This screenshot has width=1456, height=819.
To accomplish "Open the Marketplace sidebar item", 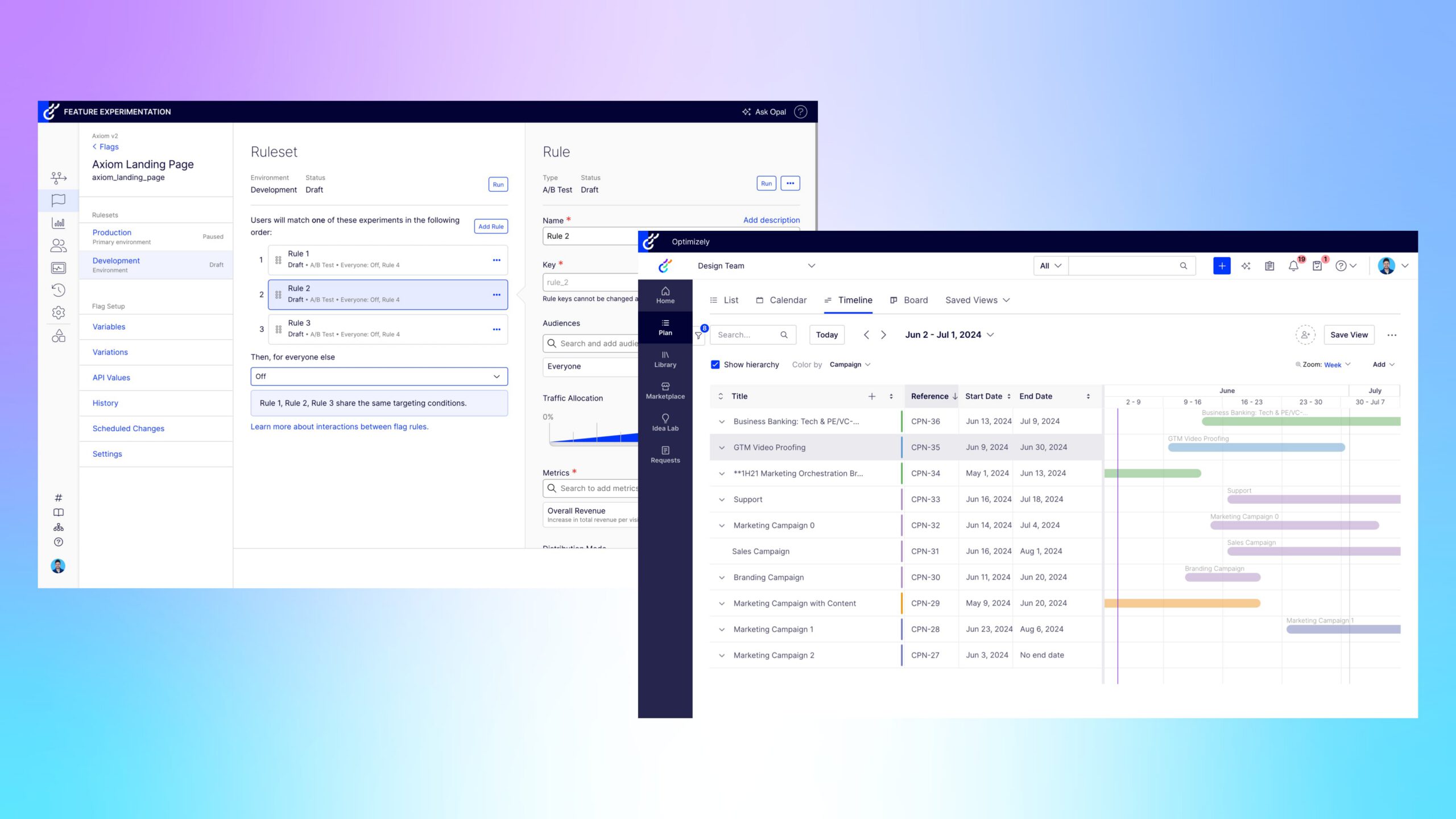I will (665, 391).
